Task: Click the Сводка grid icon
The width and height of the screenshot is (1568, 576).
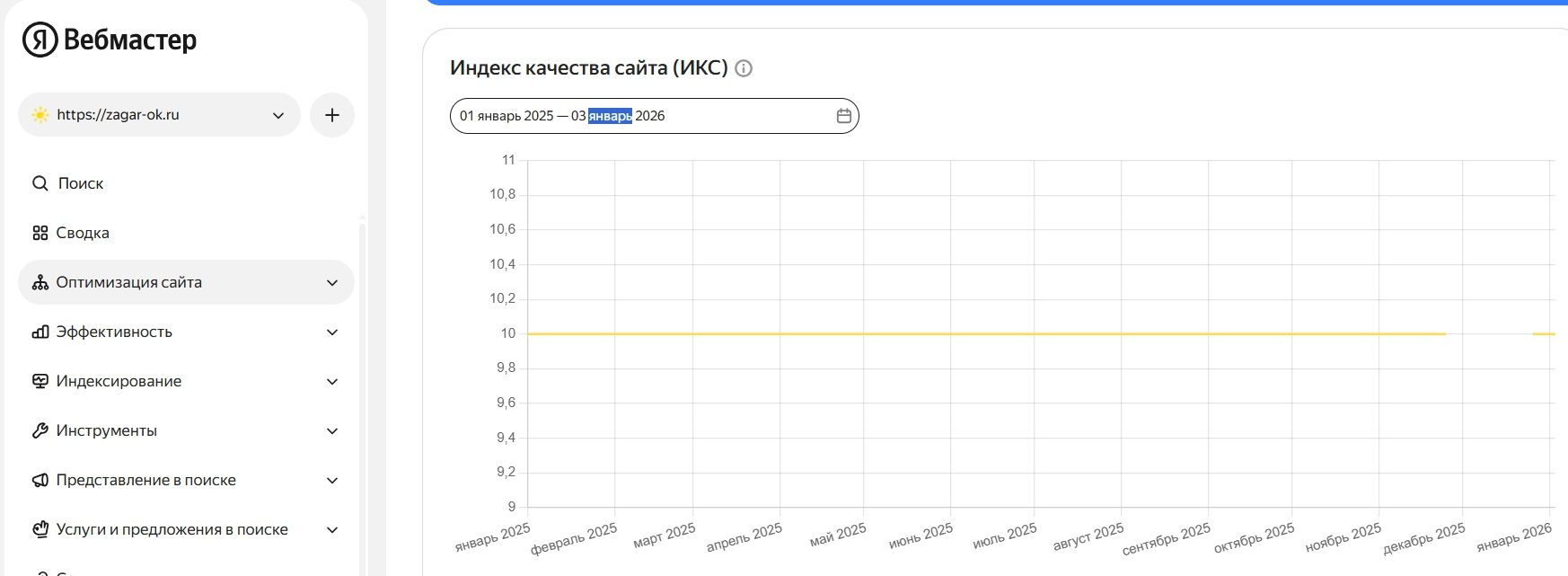Action: point(40,233)
